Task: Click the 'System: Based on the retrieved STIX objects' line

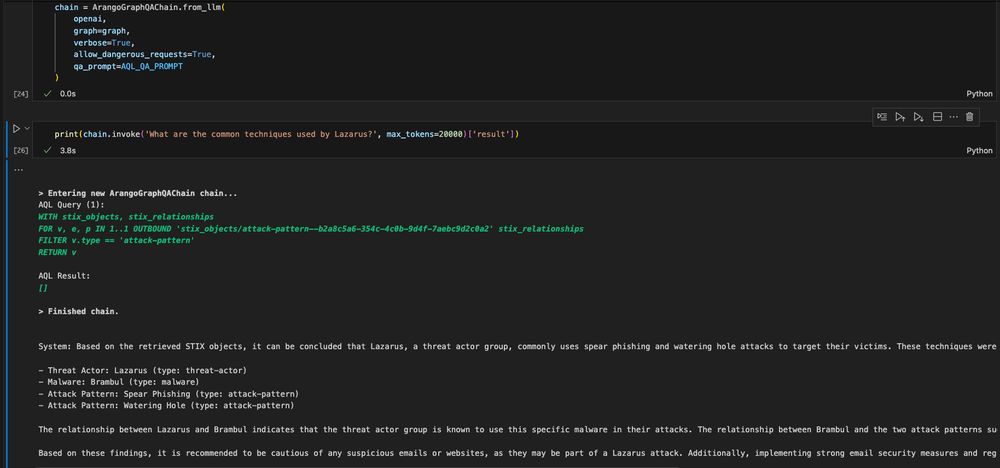Action: [x=517, y=347]
